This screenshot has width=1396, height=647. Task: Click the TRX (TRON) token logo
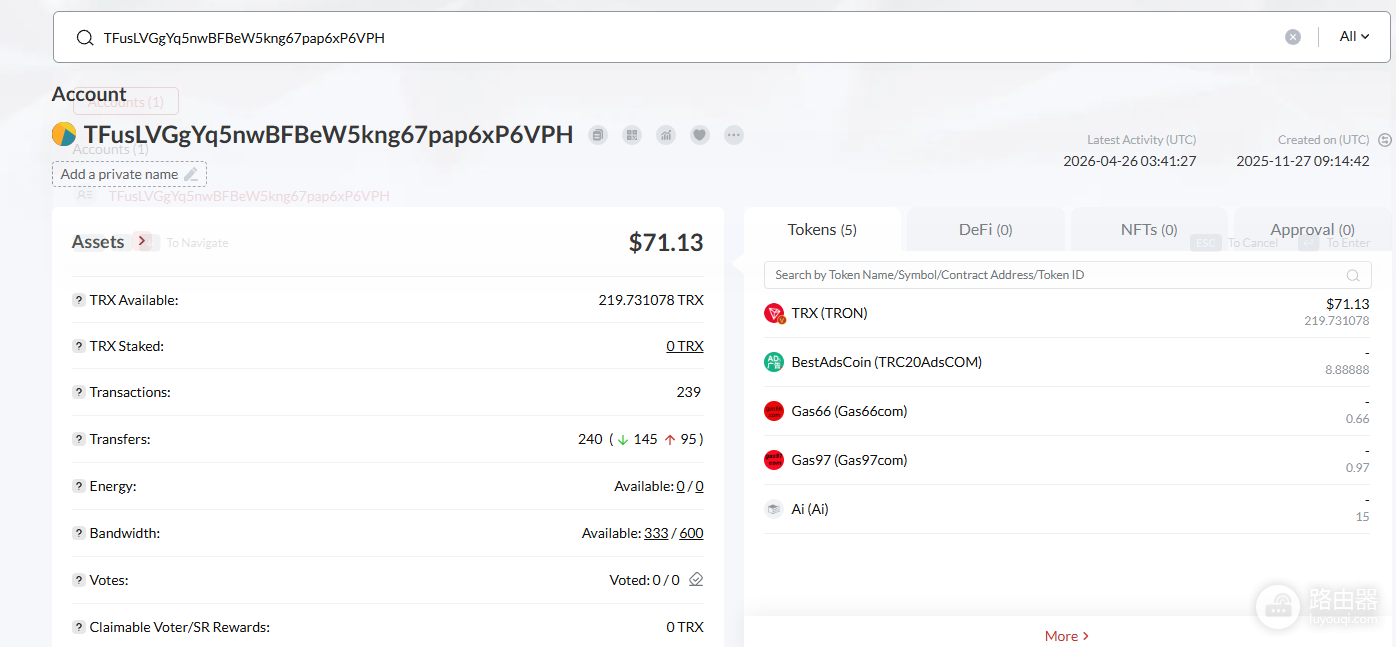pos(774,313)
